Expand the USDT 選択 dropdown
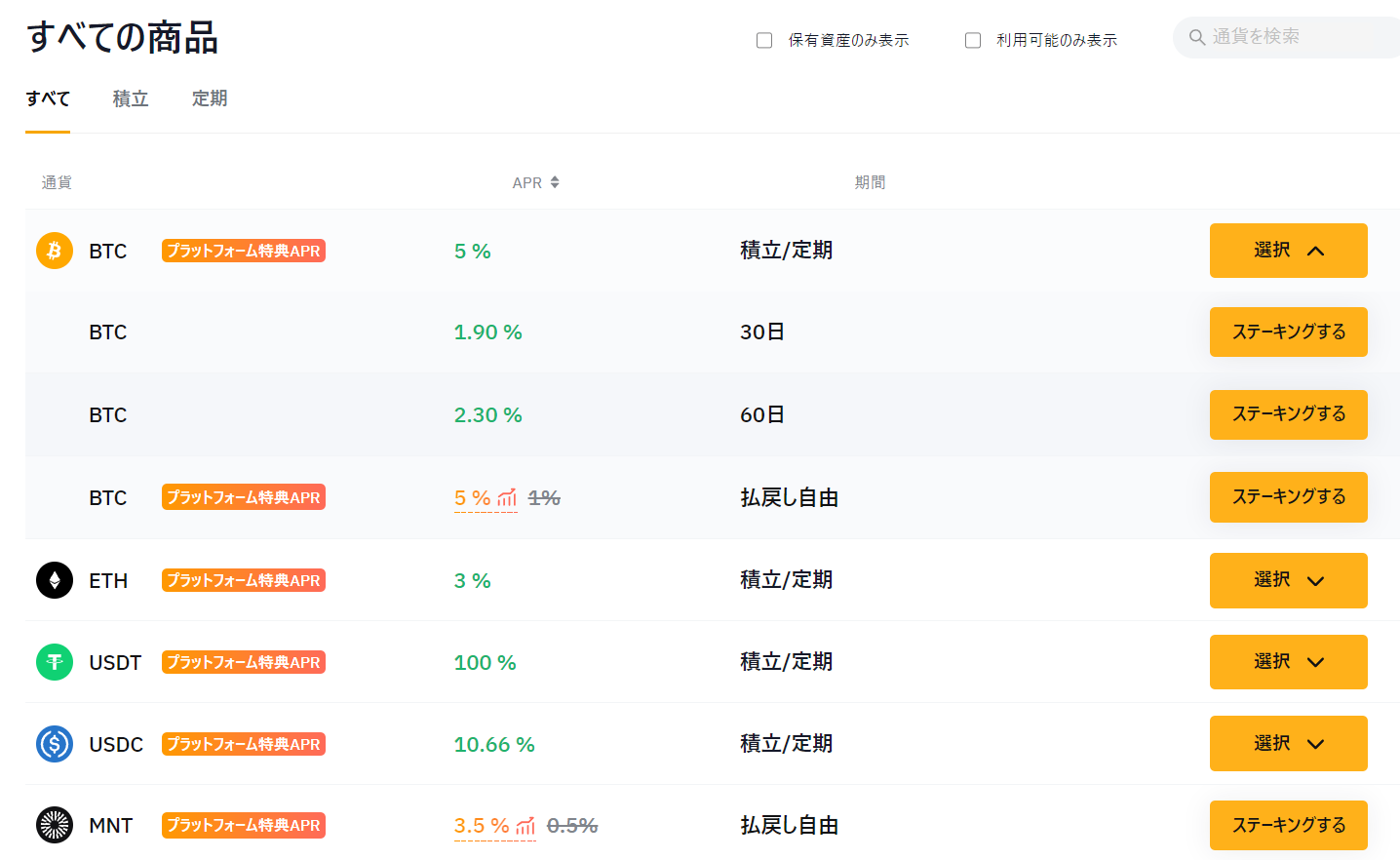The image size is (1400, 860). [x=1288, y=662]
